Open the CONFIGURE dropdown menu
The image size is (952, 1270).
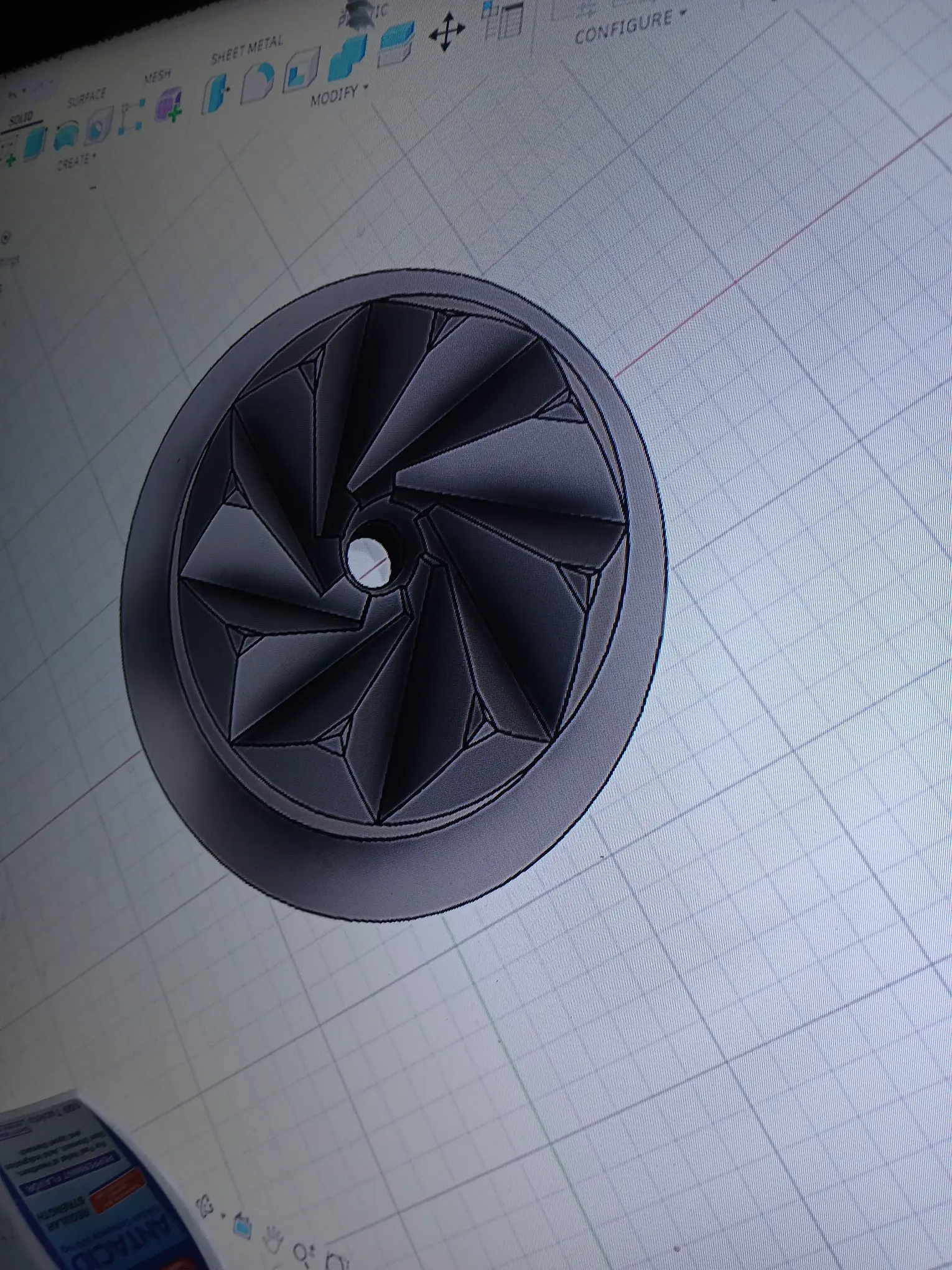630,26
